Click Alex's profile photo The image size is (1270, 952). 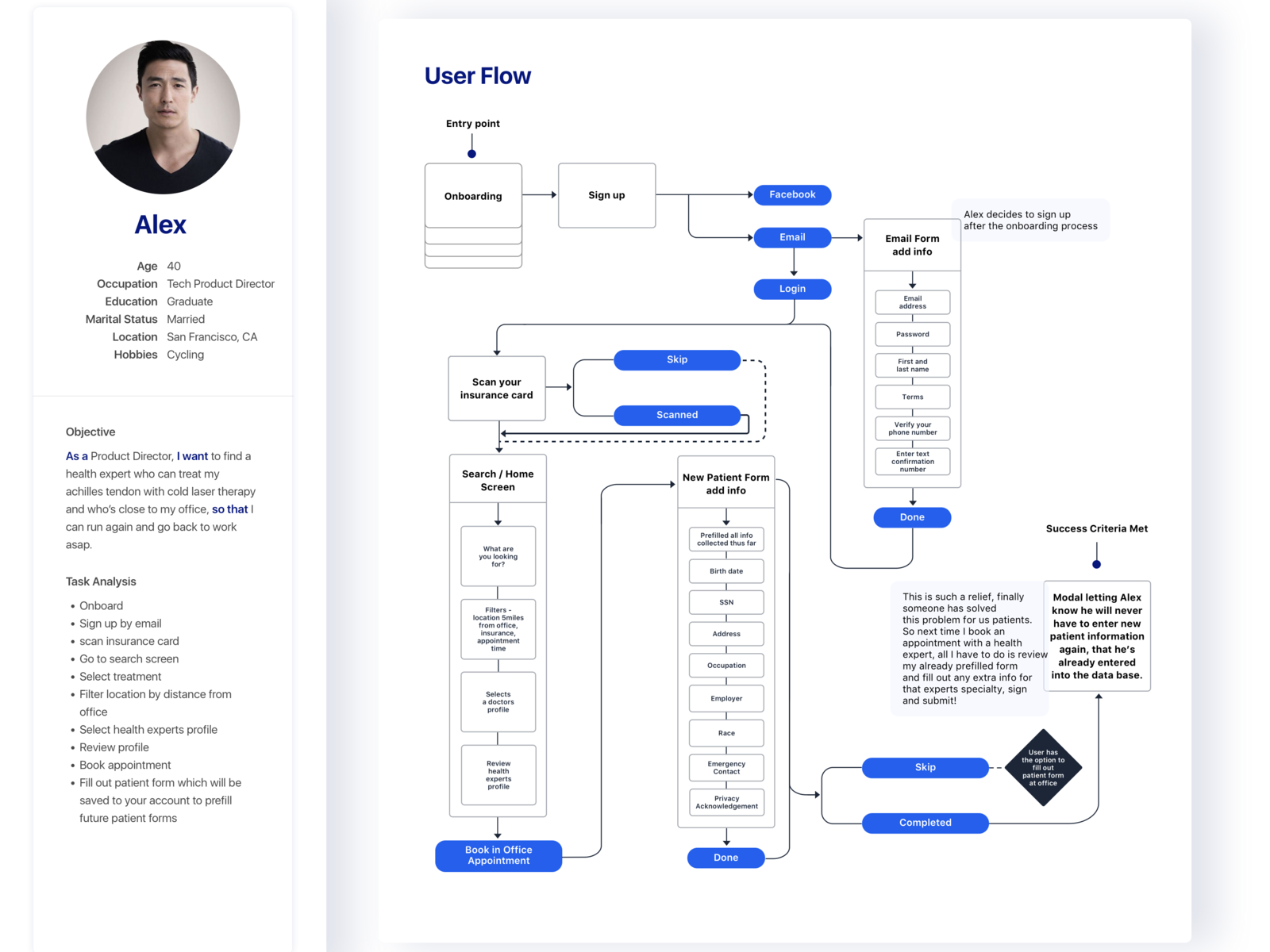tap(163, 117)
